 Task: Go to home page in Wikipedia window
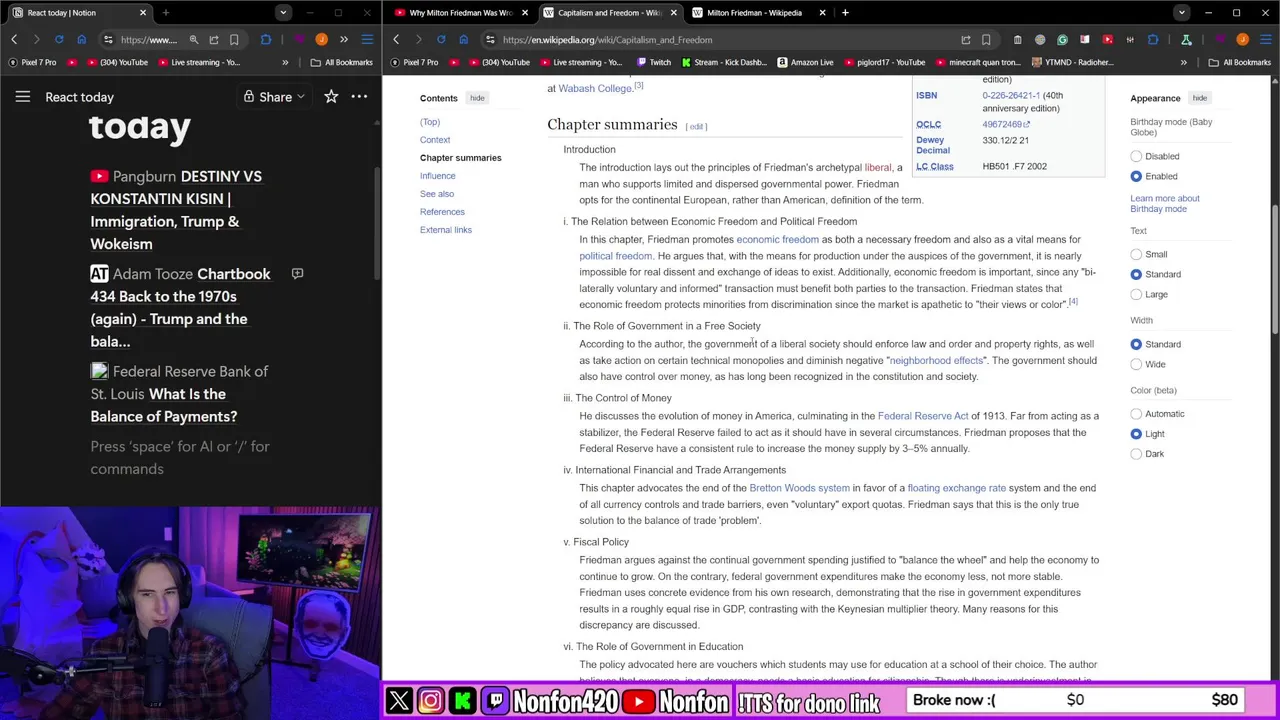[464, 40]
